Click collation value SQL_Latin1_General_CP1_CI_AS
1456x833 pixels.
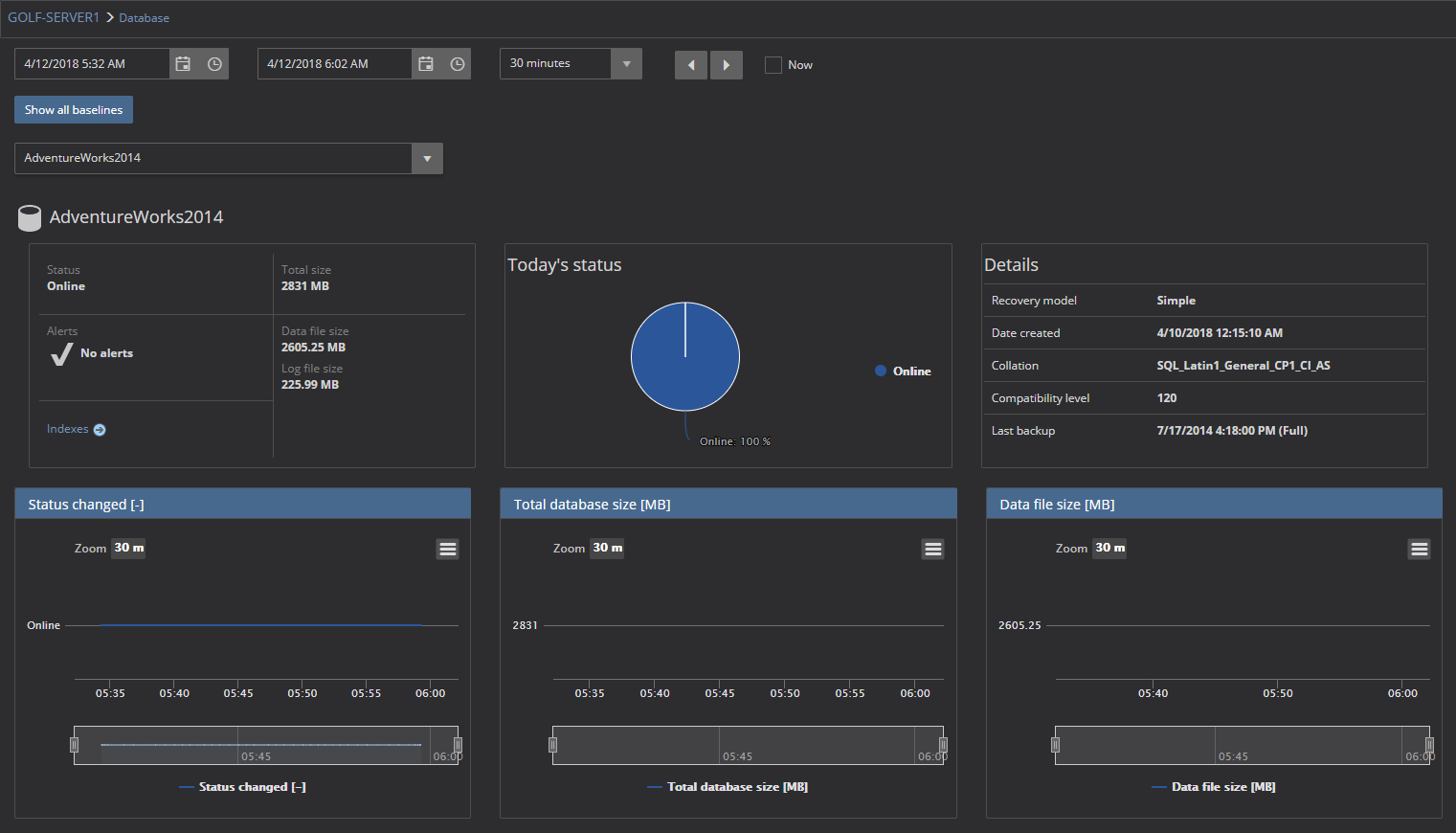(x=1243, y=366)
